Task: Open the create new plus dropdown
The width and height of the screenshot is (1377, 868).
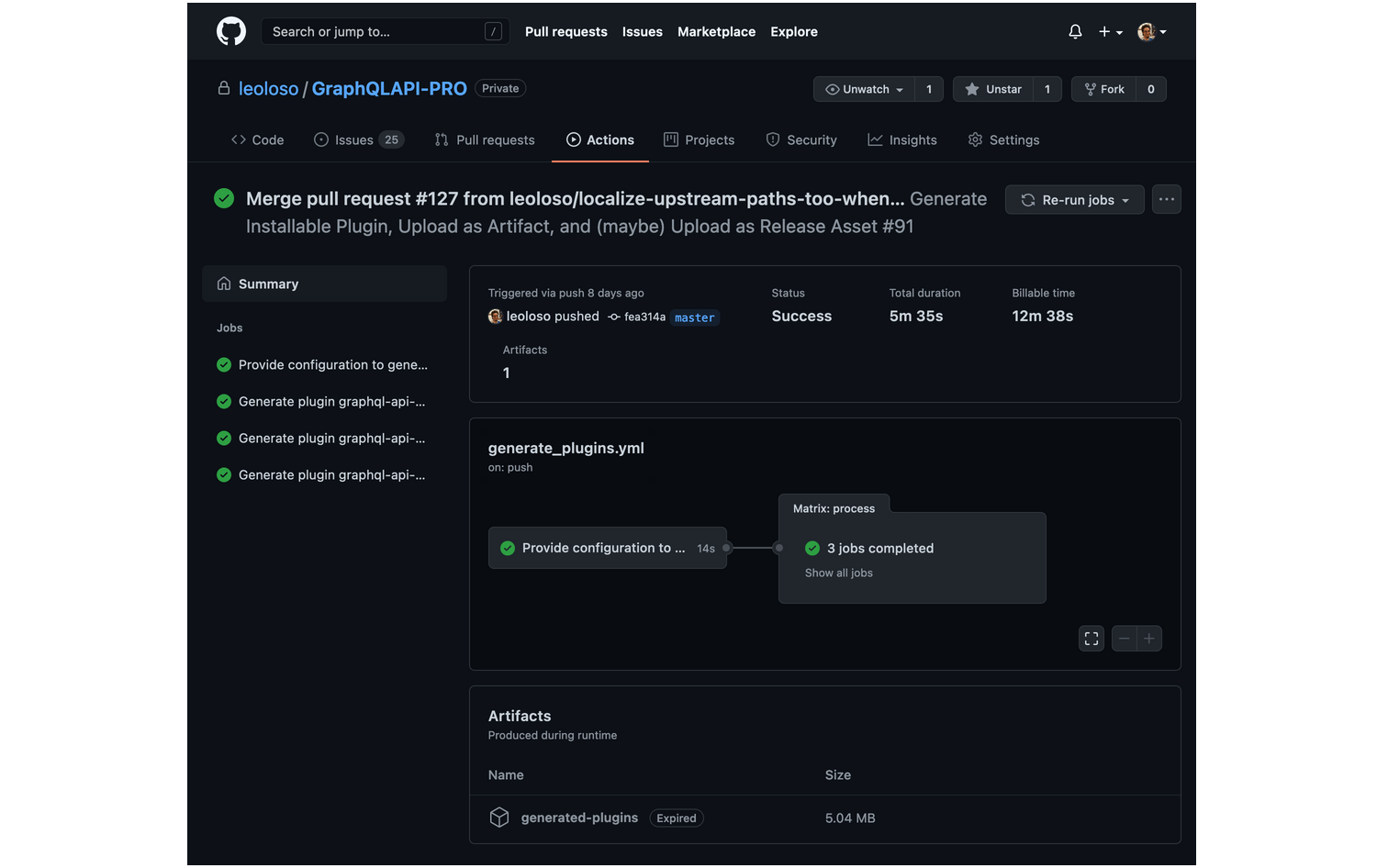Action: coord(1110,31)
